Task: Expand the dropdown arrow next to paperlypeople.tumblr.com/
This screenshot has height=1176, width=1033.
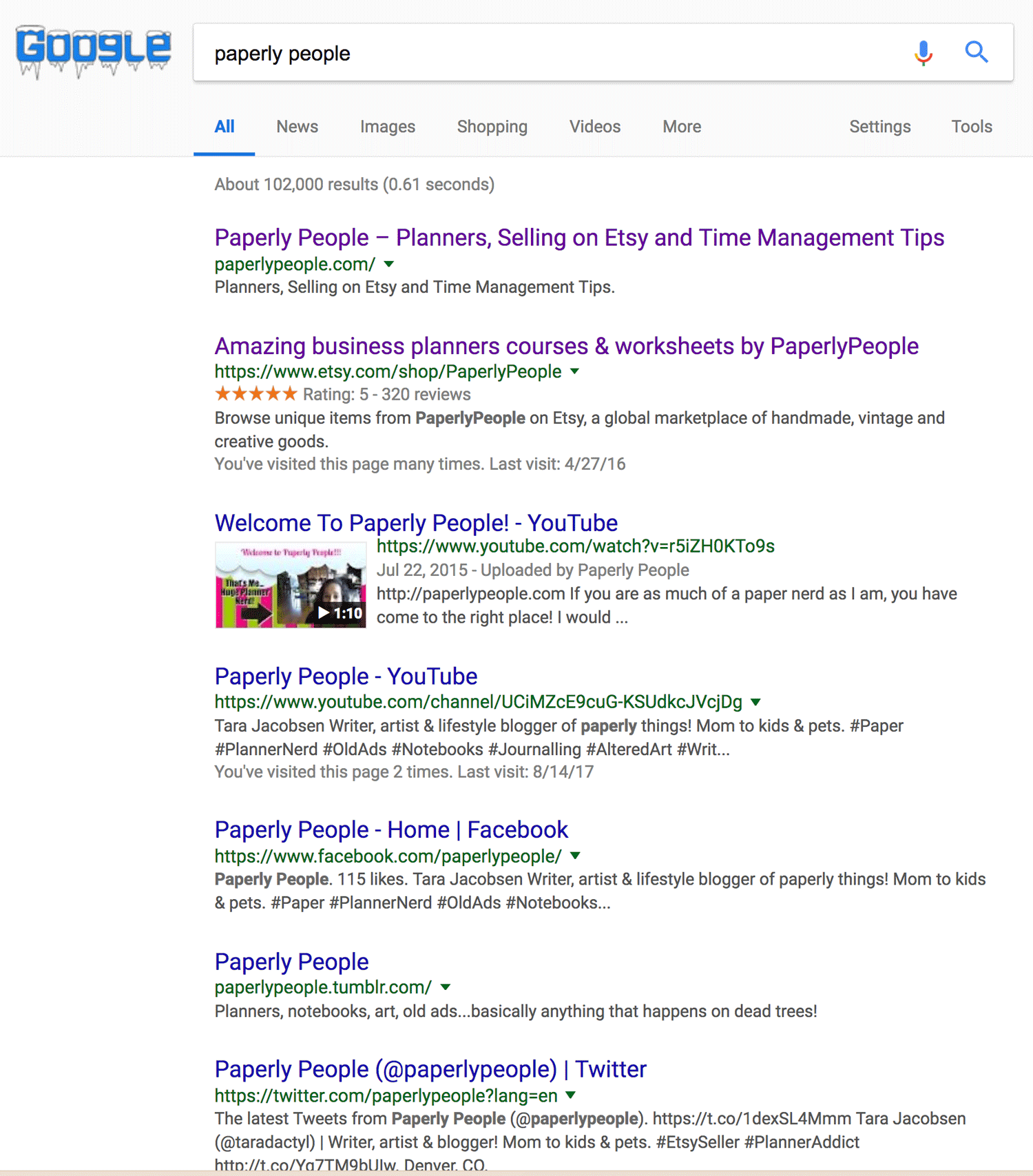Action: click(x=446, y=988)
